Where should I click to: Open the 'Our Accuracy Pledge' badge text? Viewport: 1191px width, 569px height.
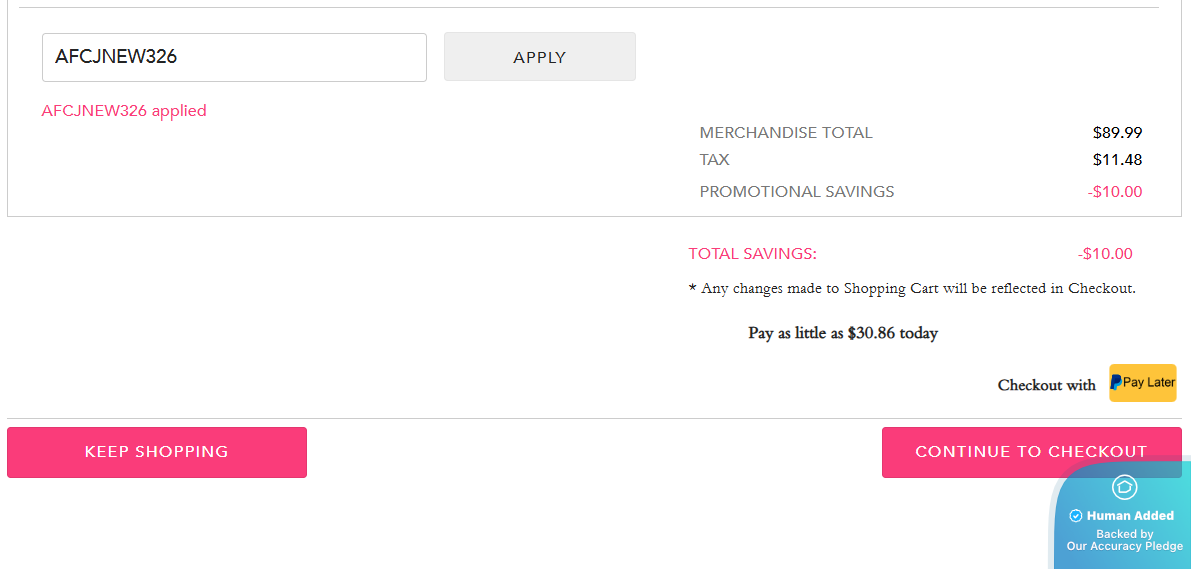1124,546
